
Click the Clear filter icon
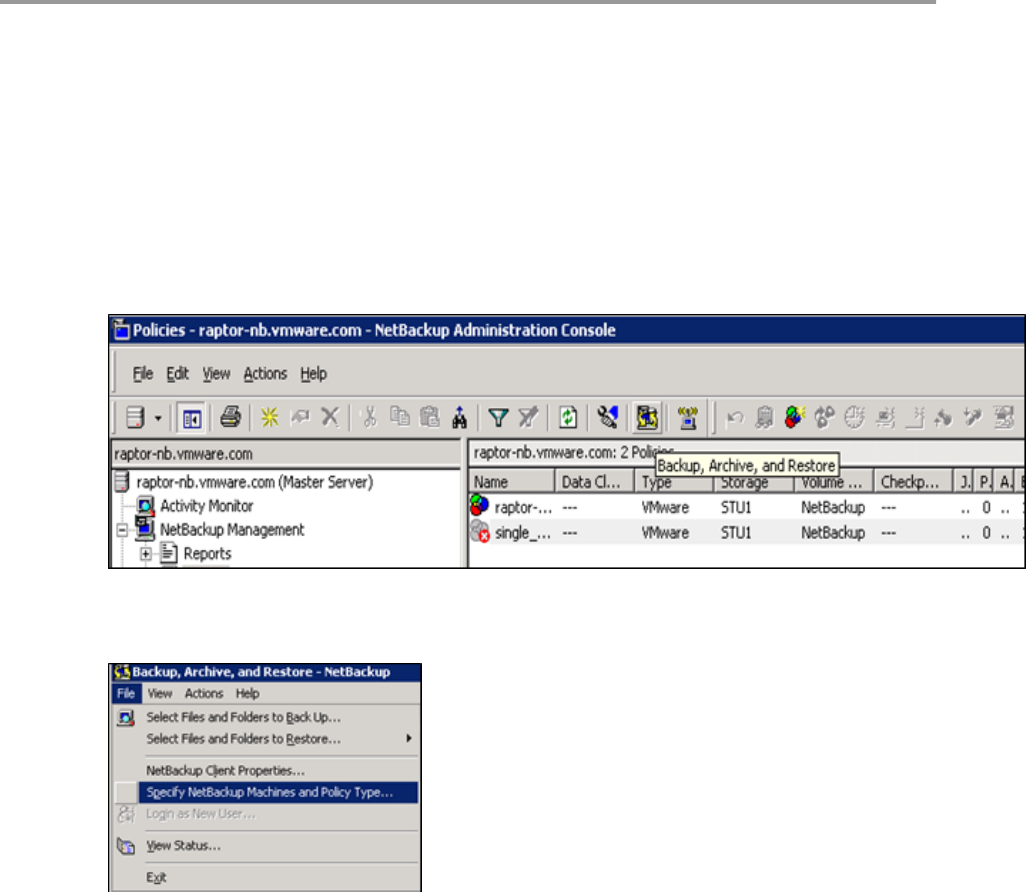click(528, 417)
